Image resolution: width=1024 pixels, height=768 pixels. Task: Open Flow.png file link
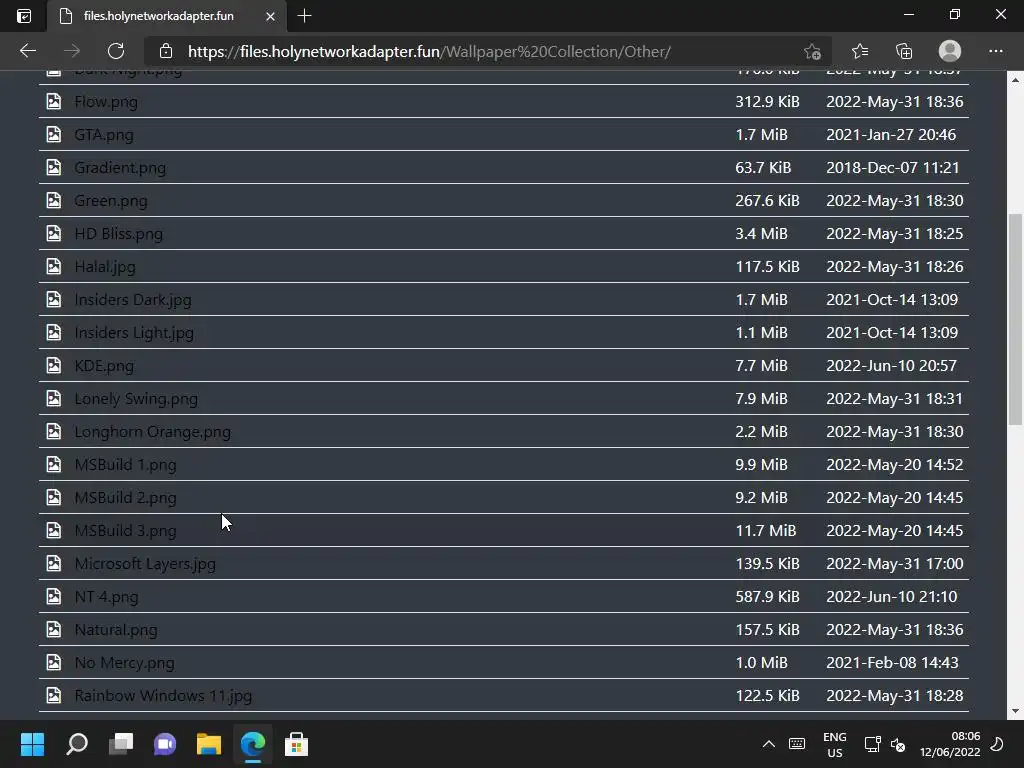point(106,102)
